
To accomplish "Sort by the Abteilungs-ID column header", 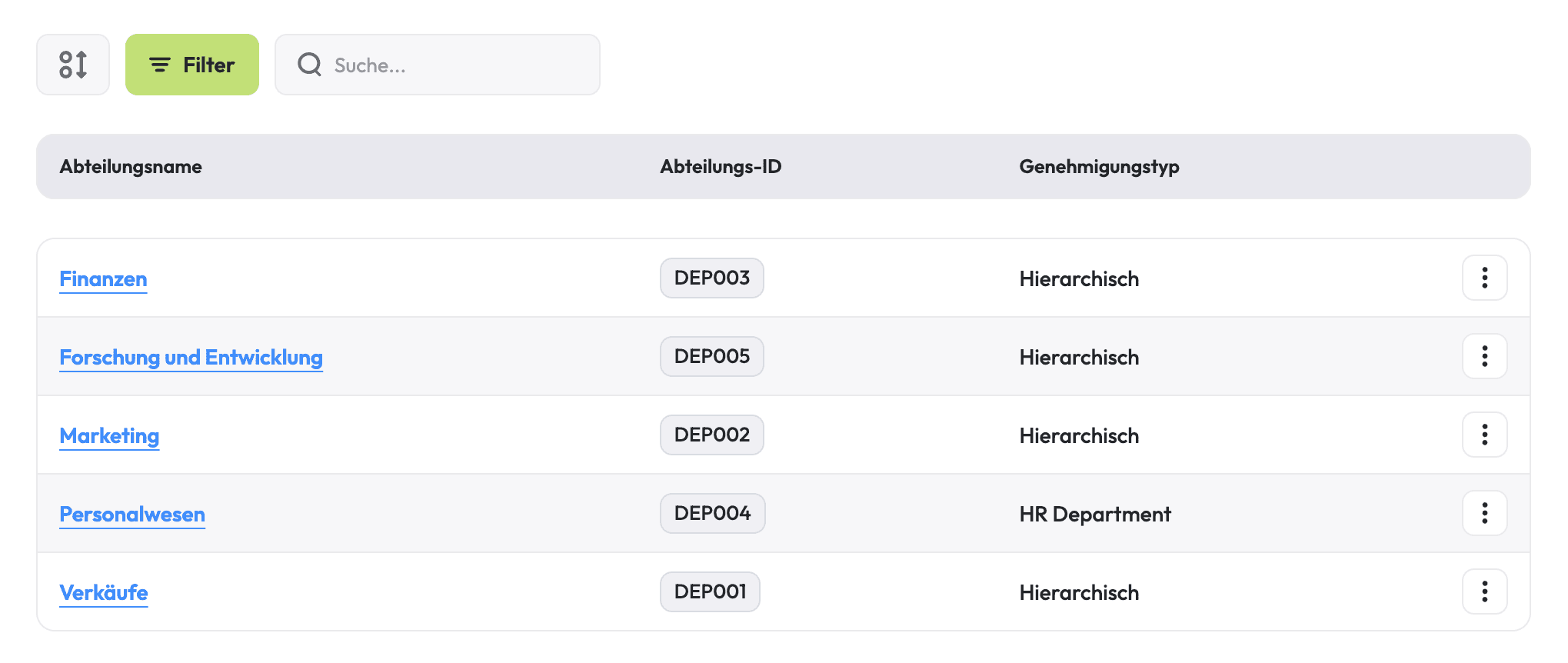I will [721, 166].
